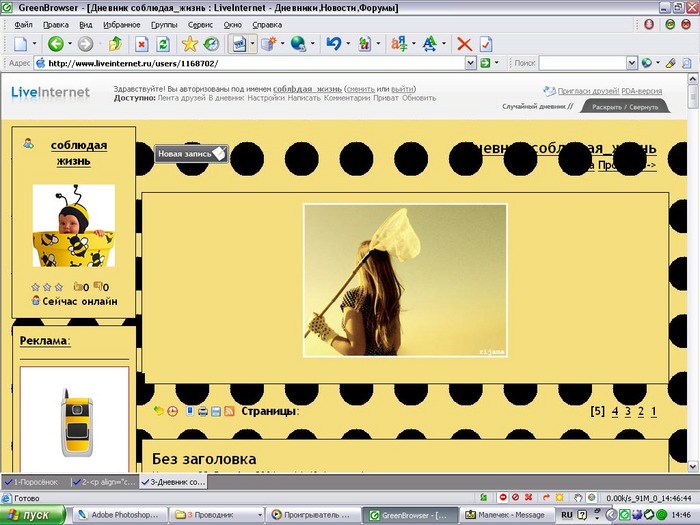Click the highlighter icon next to search
This screenshot has height=525, width=700.
point(671,63)
